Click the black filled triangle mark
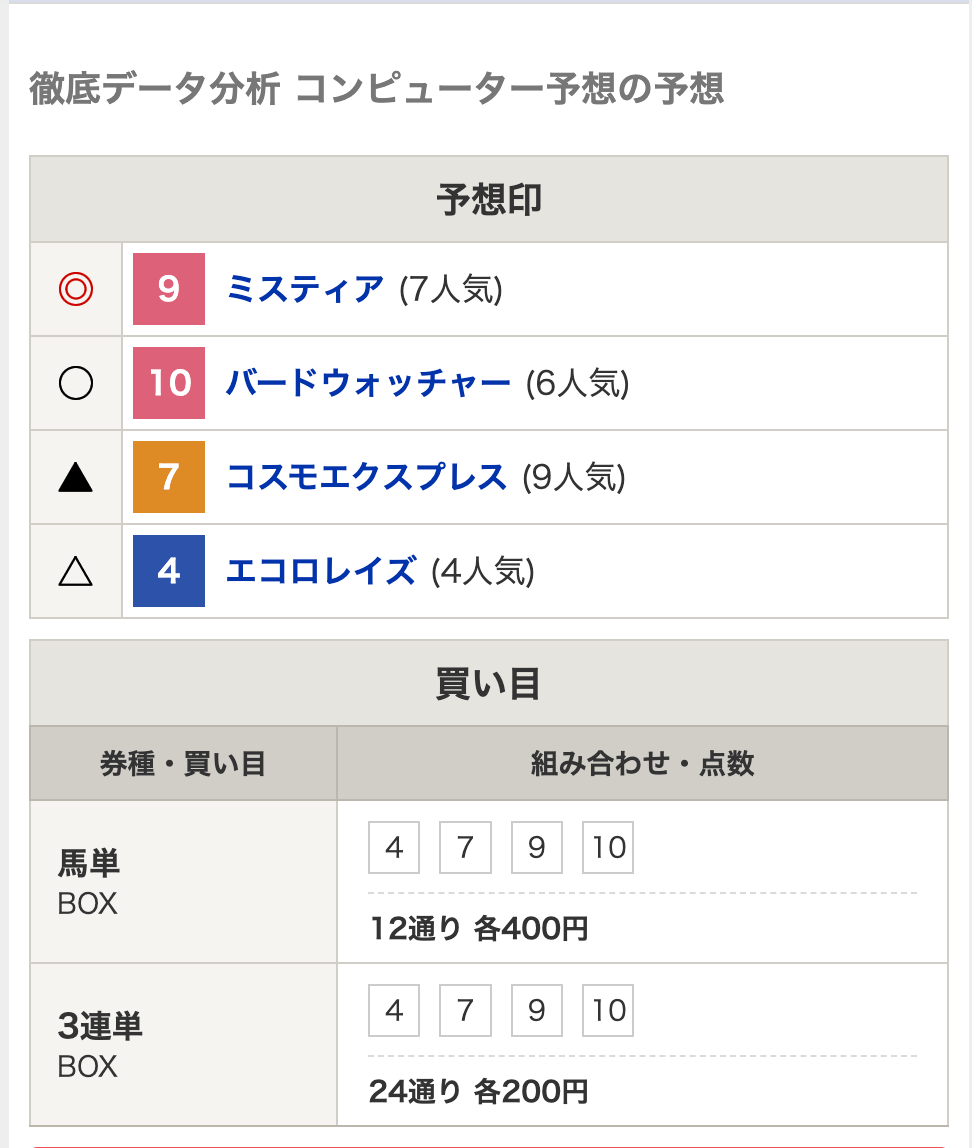This screenshot has height=1148, width=972. 75,477
